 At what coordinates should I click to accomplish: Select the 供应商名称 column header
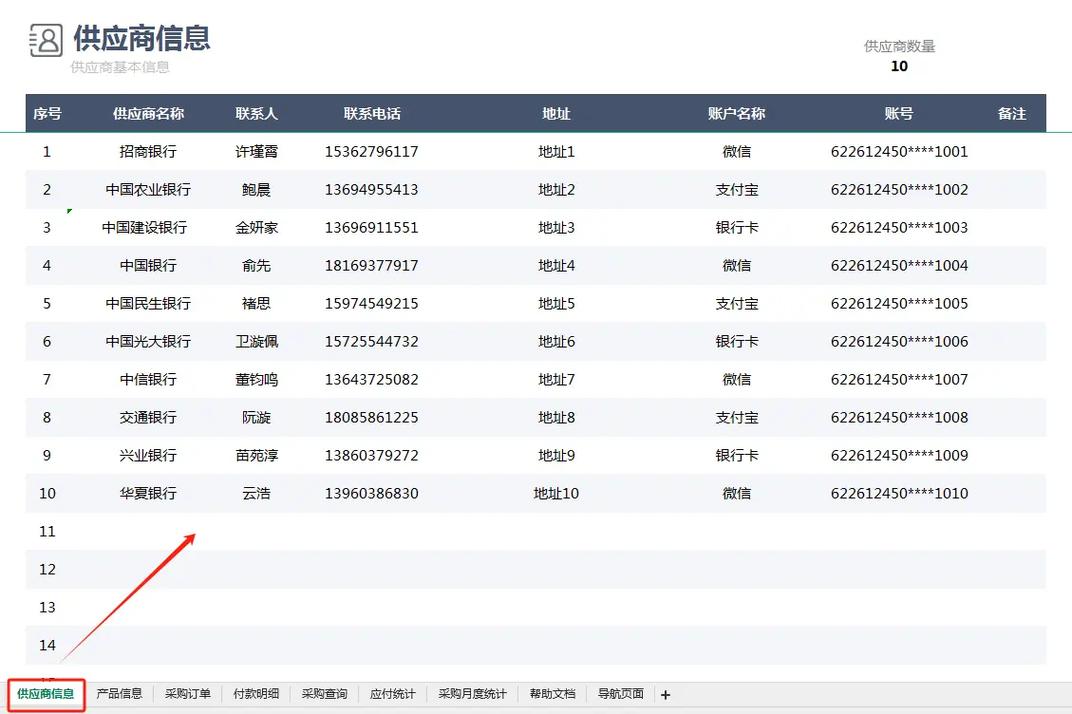(x=148, y=114)
